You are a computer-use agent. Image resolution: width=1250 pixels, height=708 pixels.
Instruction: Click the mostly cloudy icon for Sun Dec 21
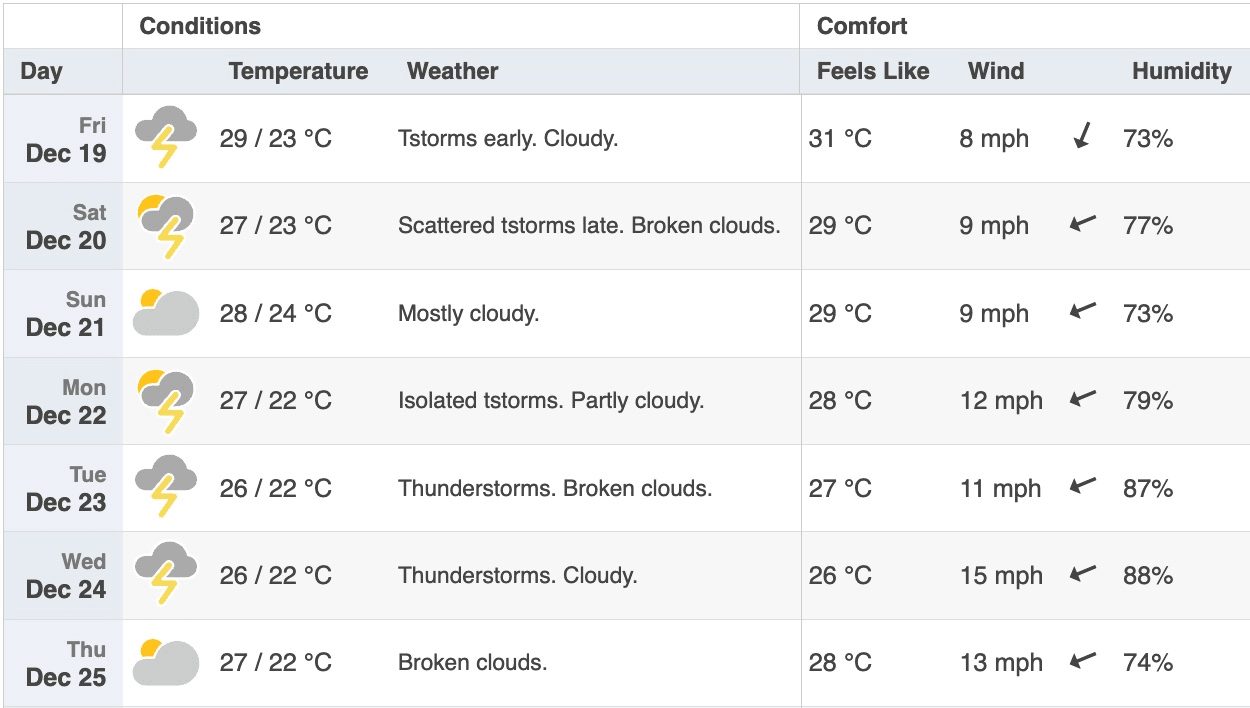pyautogui.click(x=166, y=312)
